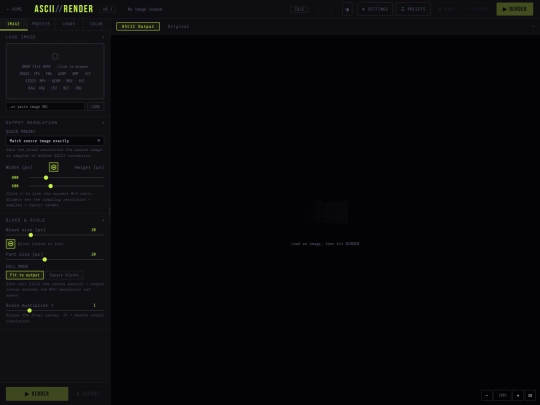Zoom in with the plus button

coord(518,395)
